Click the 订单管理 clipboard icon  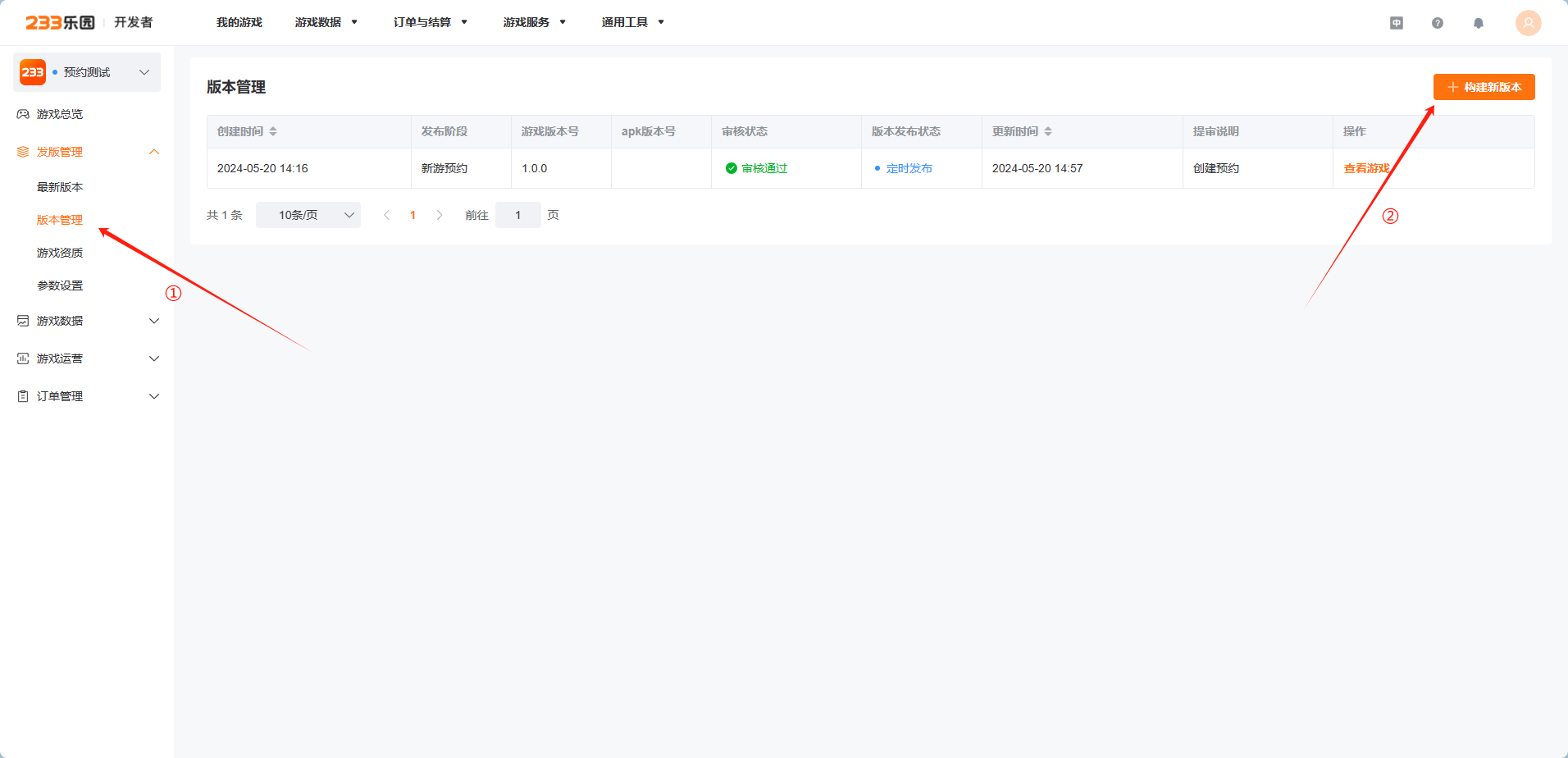[x=23, y=396]
